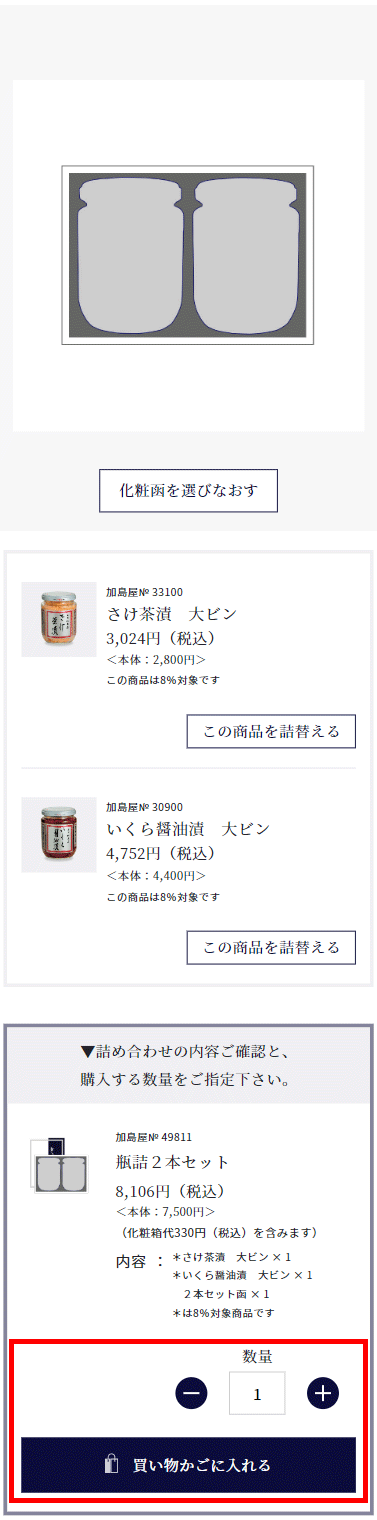Decrease quantity with the minus icon
The image size is (377, 1520).
[x=192, y=1393]
